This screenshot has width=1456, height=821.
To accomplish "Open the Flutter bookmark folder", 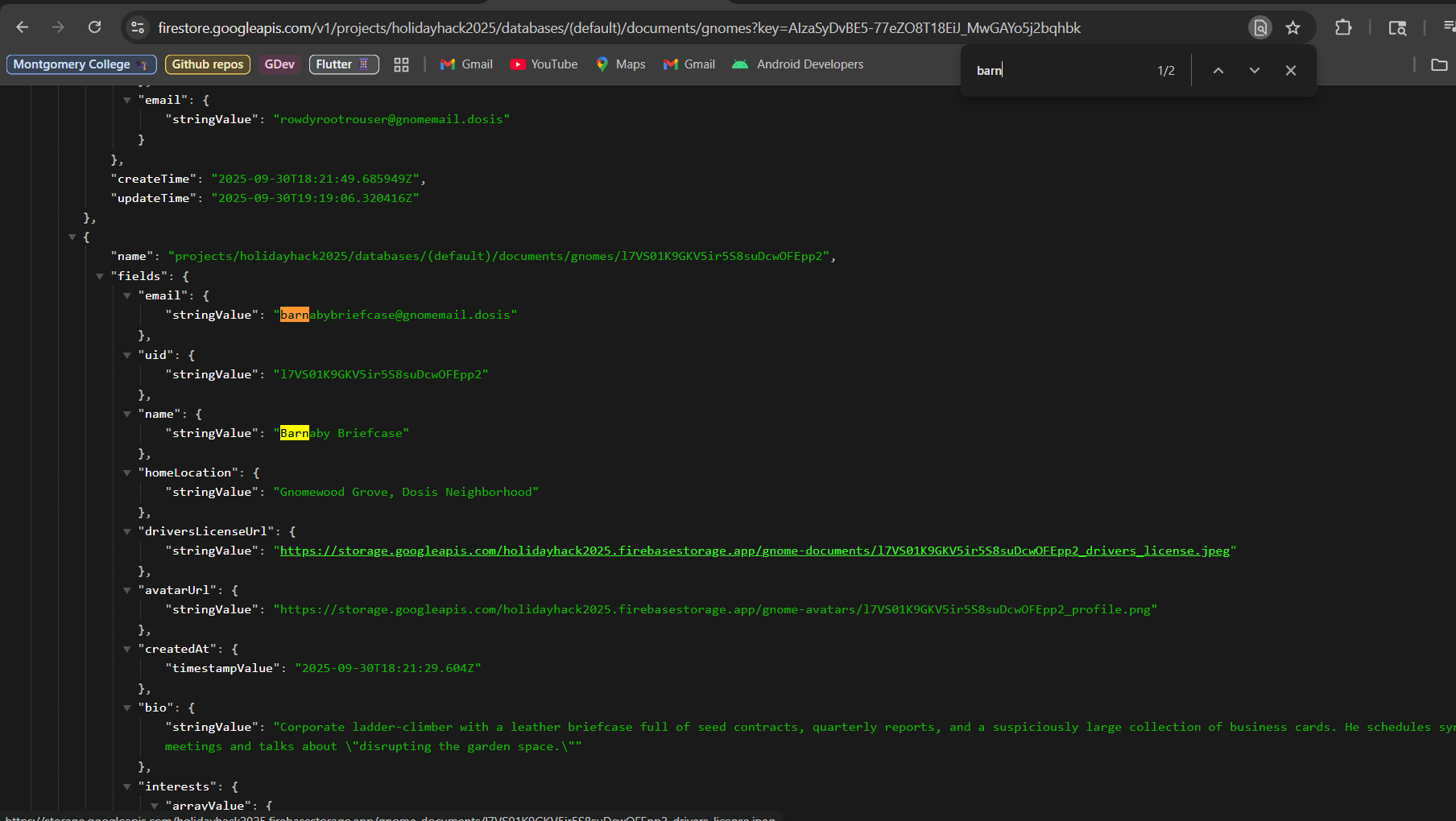I will coord(344,64).
